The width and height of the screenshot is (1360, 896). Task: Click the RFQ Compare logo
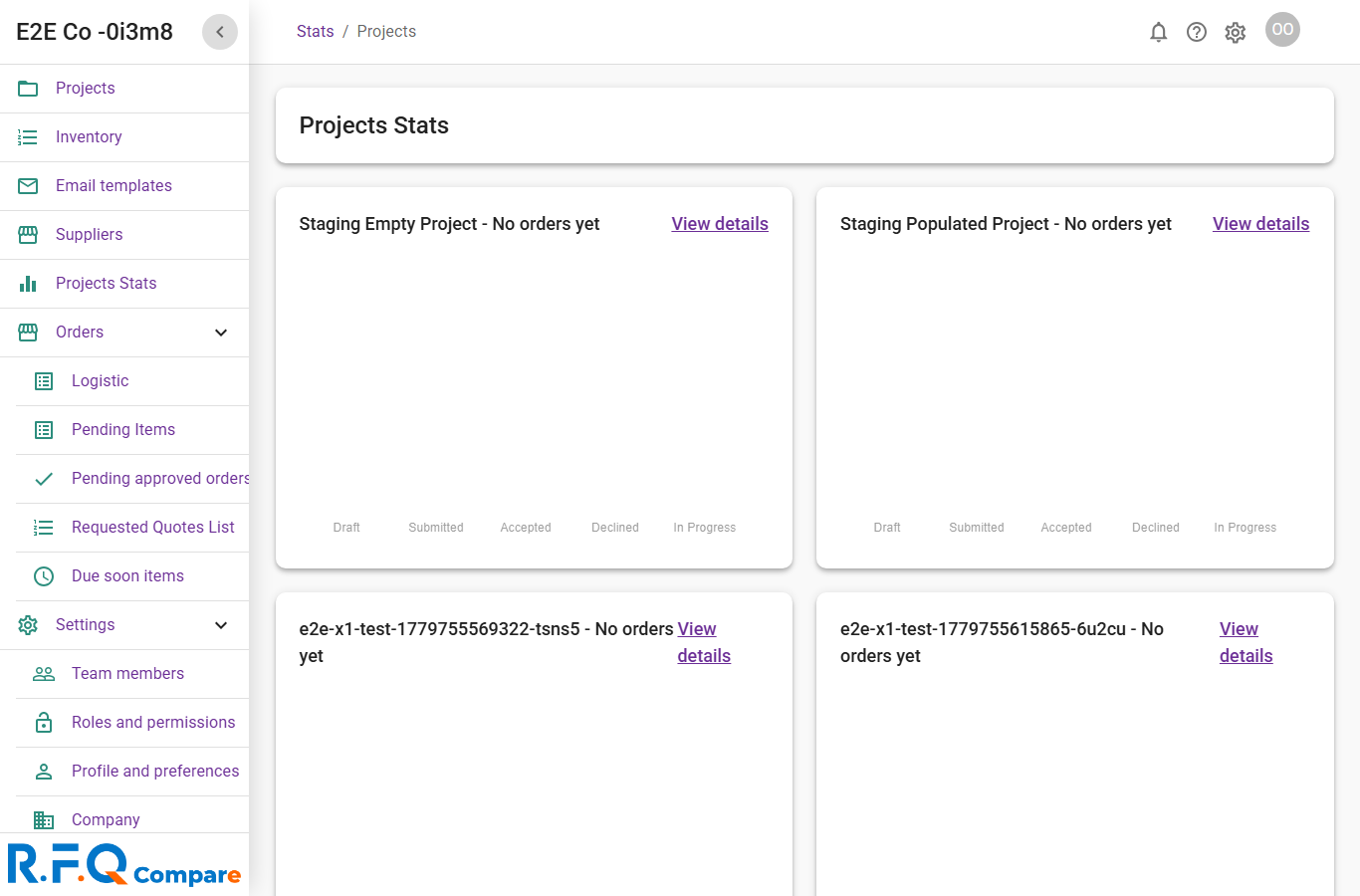click(x=124, y=864)
